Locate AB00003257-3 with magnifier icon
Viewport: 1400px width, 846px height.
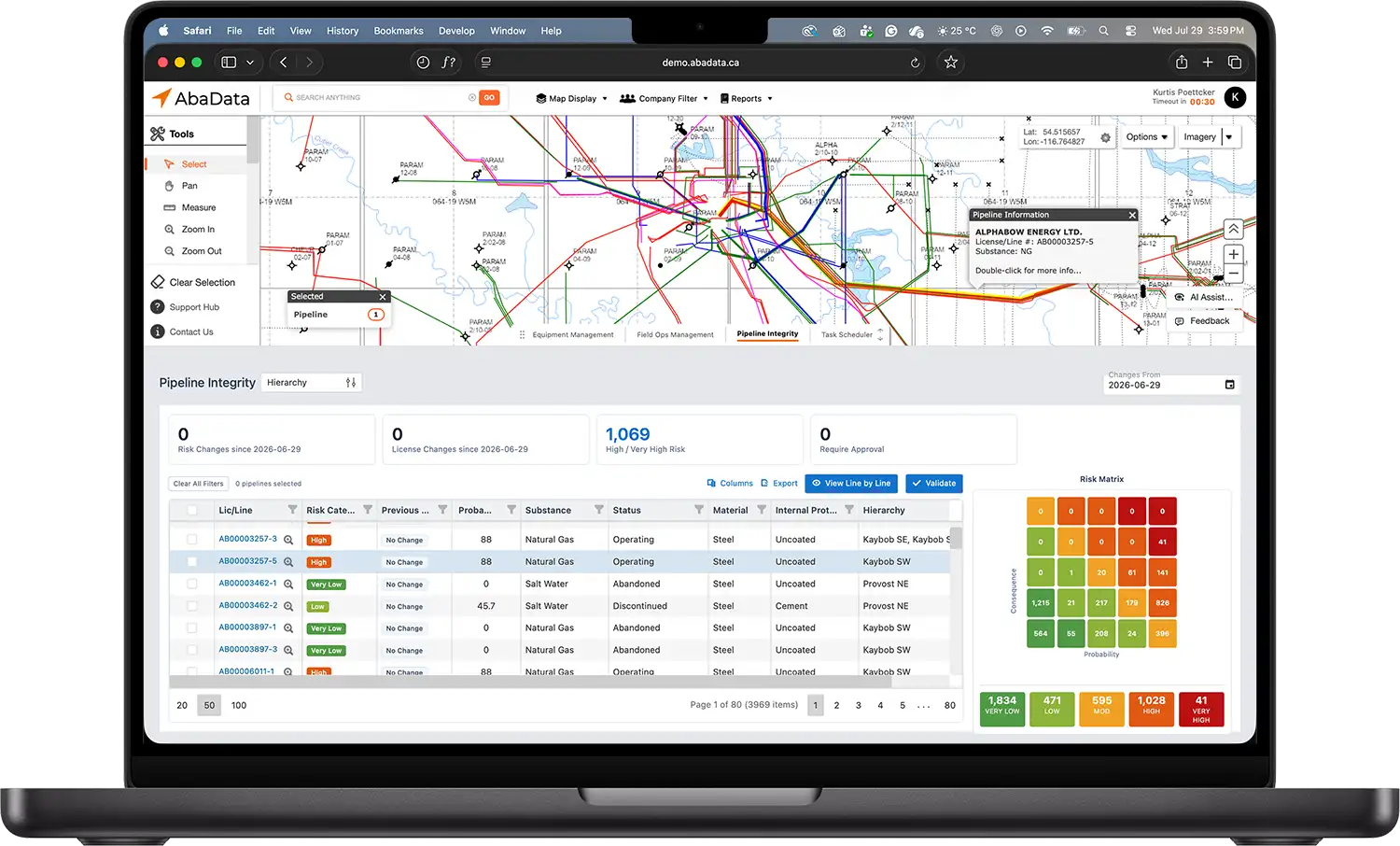tap(288, 540)
